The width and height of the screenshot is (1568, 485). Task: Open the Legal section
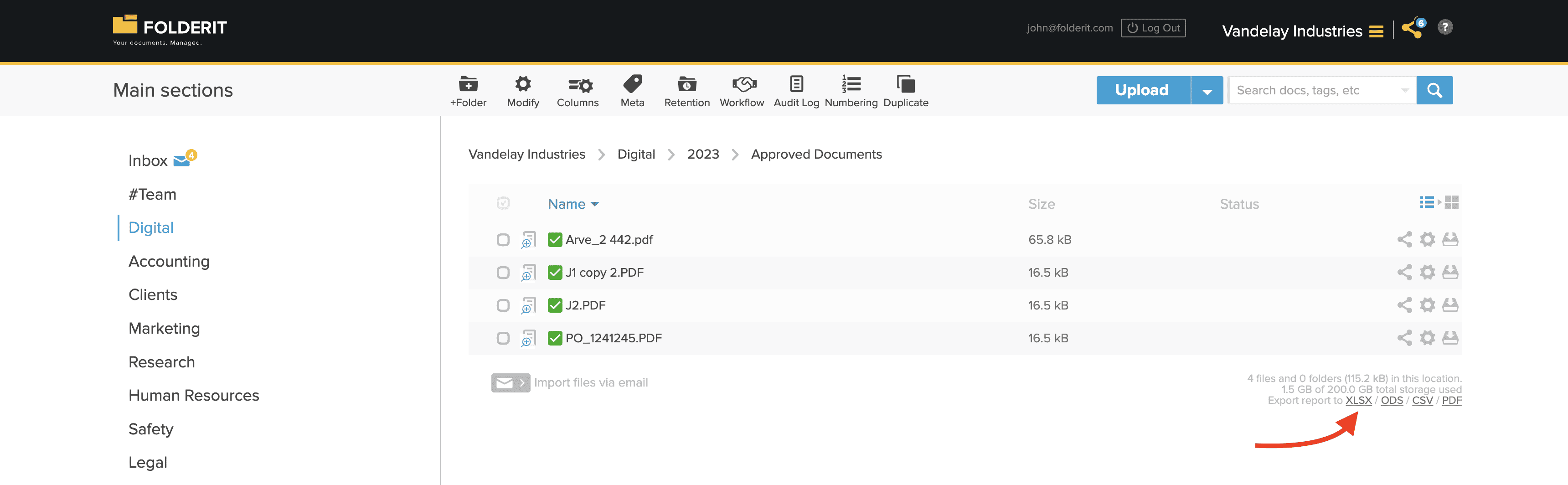[148, 463]
